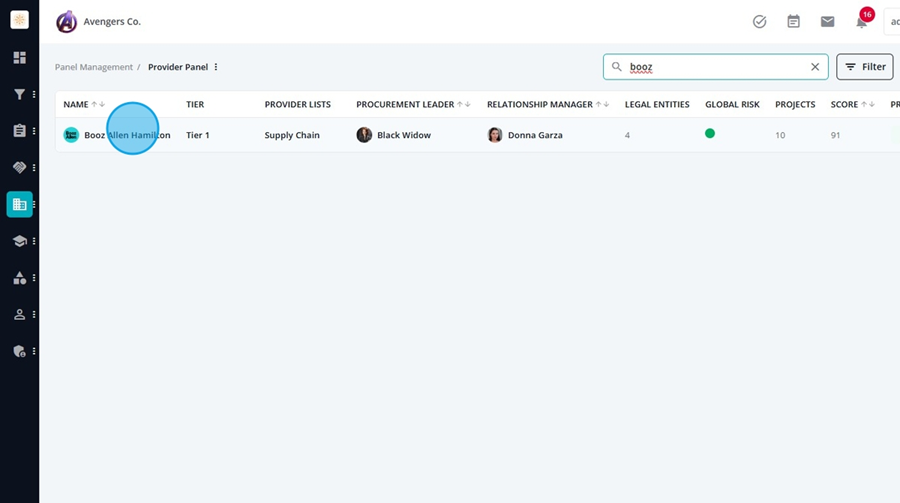Go to Panel Management breadcrumb

coord(94,67)
